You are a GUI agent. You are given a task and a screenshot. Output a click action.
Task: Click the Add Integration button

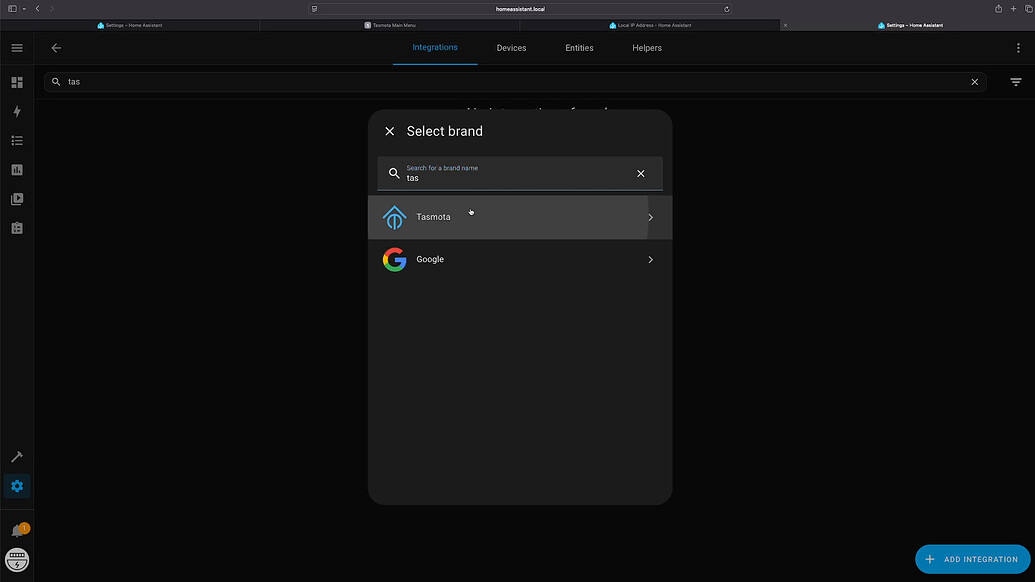coord(971,559)
